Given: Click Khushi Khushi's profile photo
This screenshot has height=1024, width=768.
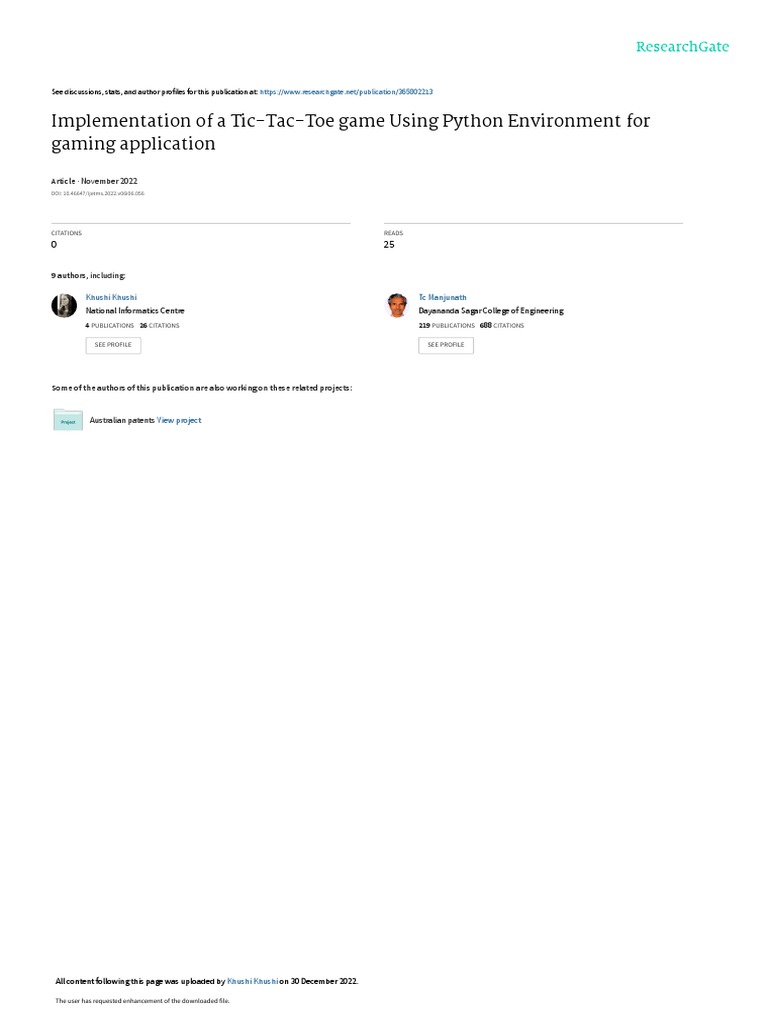Looking at the screenshot, I should tap(64, 306).
